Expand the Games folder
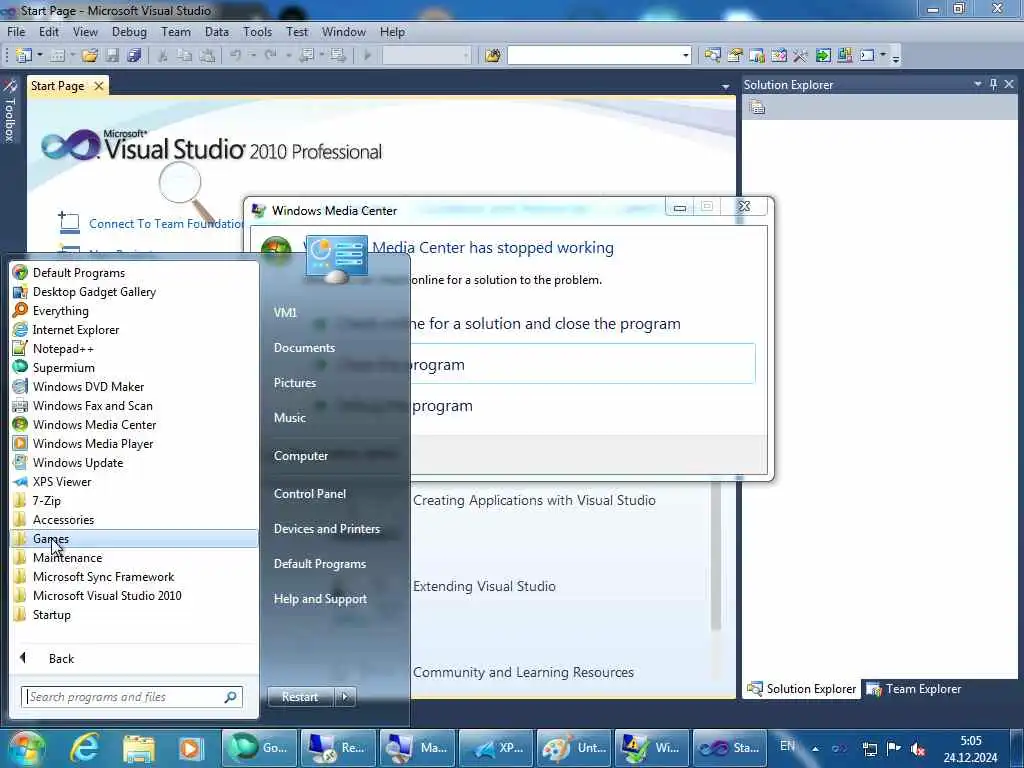Viewport: 1024px width, 768px height. [x=134, y=538]
